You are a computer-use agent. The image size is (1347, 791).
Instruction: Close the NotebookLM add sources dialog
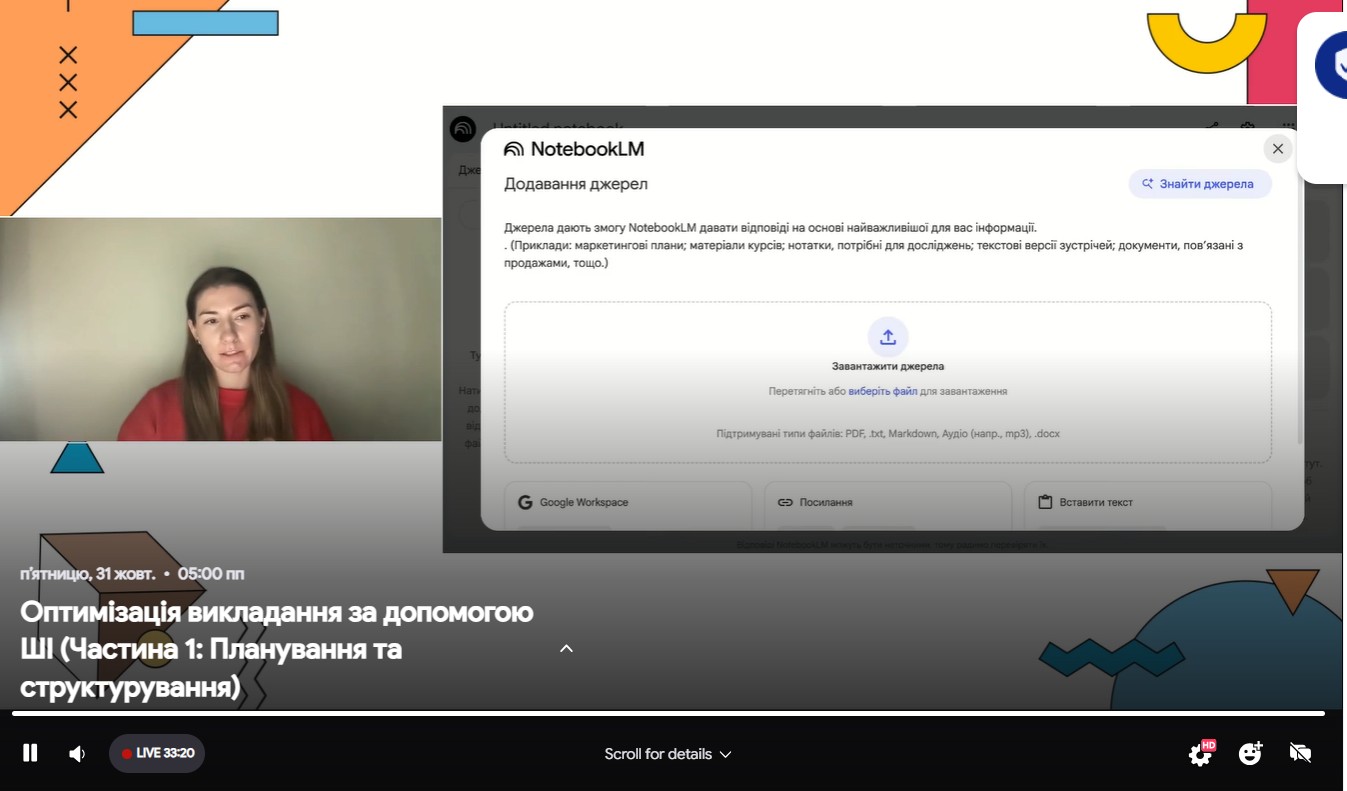pyautogui.click(x=1277, y=149)
